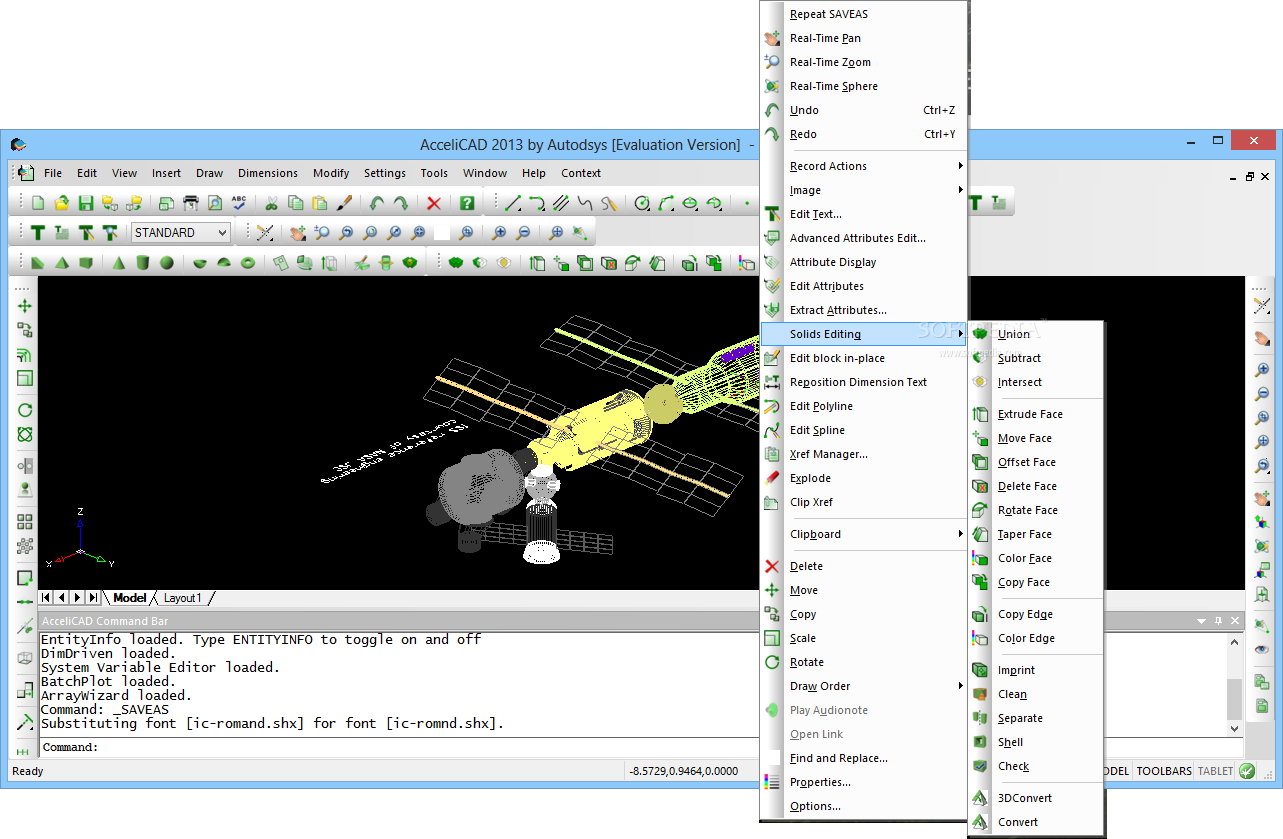
Task: Choose Options... at the menu bottom
Action: pos(863,806)
